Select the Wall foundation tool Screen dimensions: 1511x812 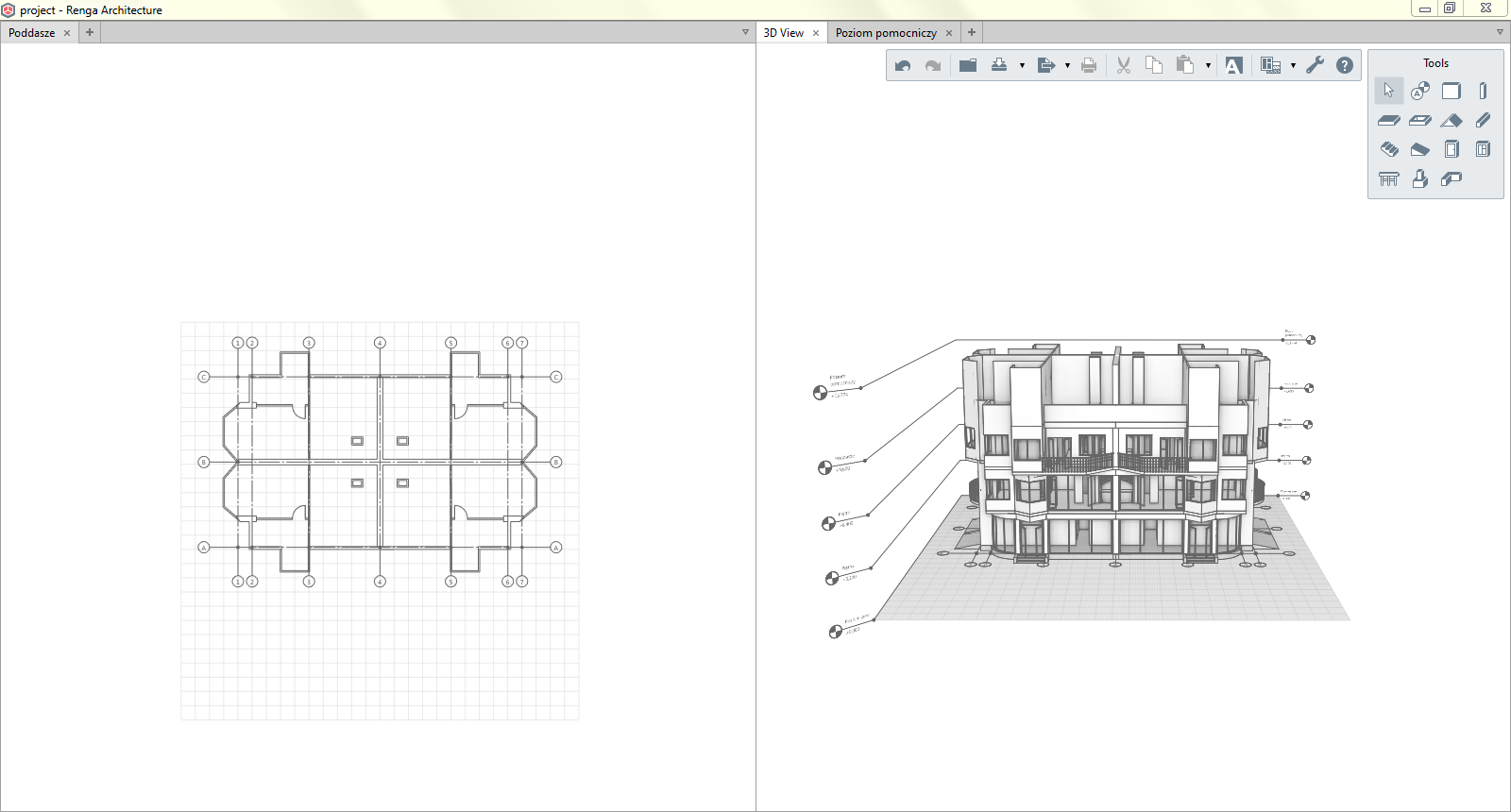1452,178
